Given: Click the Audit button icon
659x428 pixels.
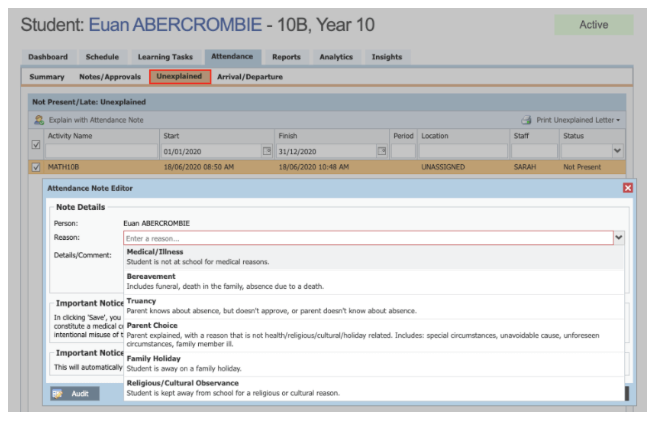Looking at the screenshot, I should [x=56, y=394].
